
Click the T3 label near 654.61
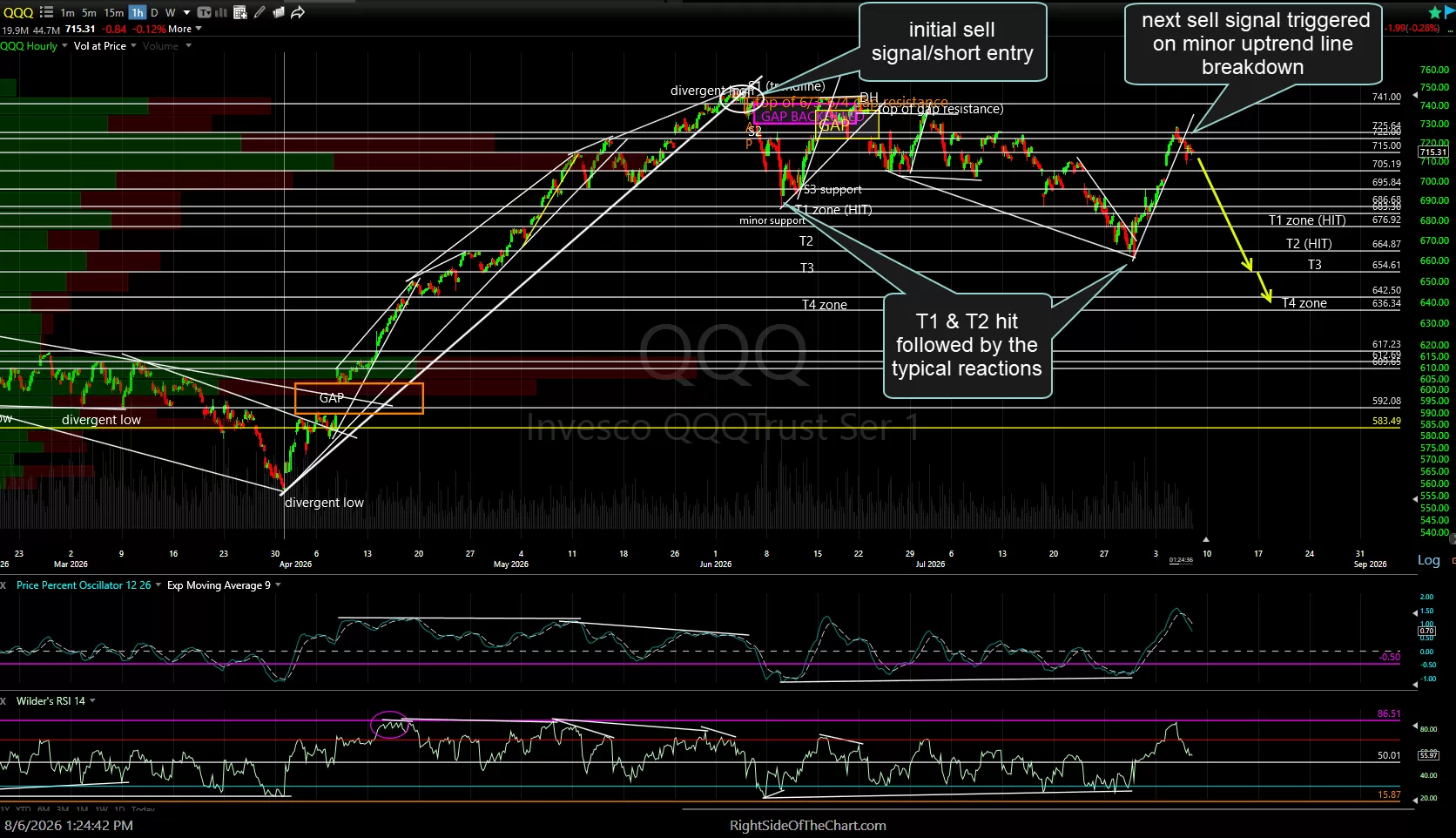point(1315,265)
